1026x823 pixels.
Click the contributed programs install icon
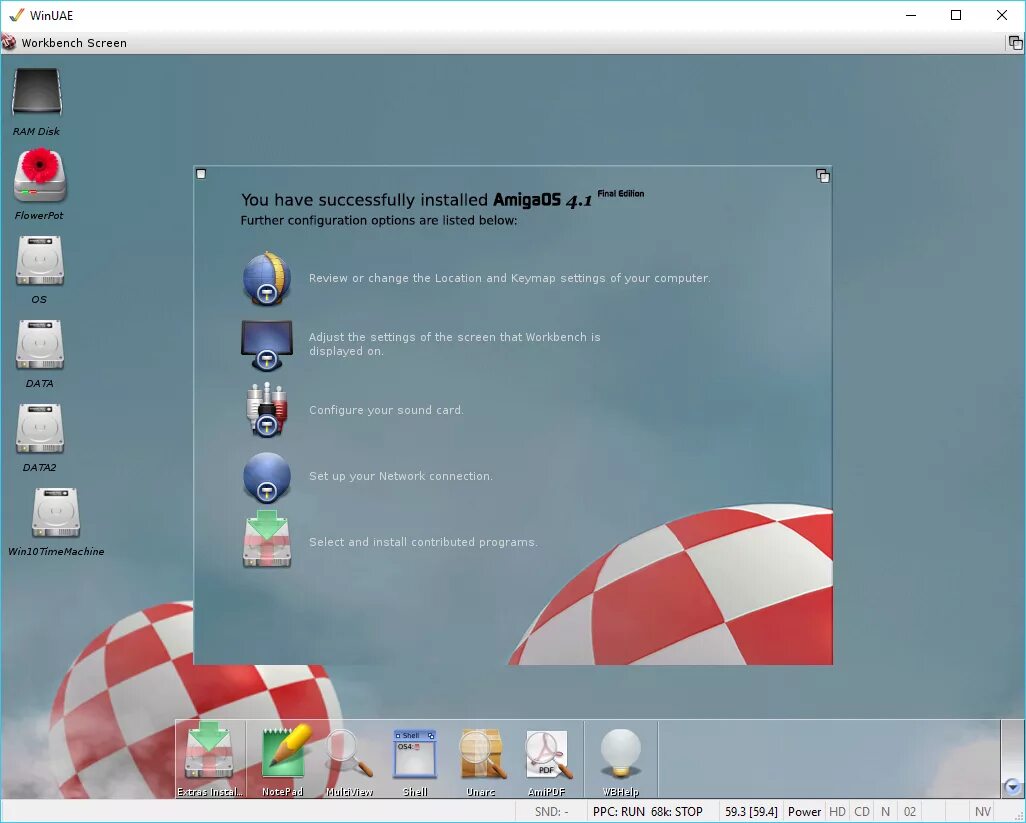coord(266,541)
